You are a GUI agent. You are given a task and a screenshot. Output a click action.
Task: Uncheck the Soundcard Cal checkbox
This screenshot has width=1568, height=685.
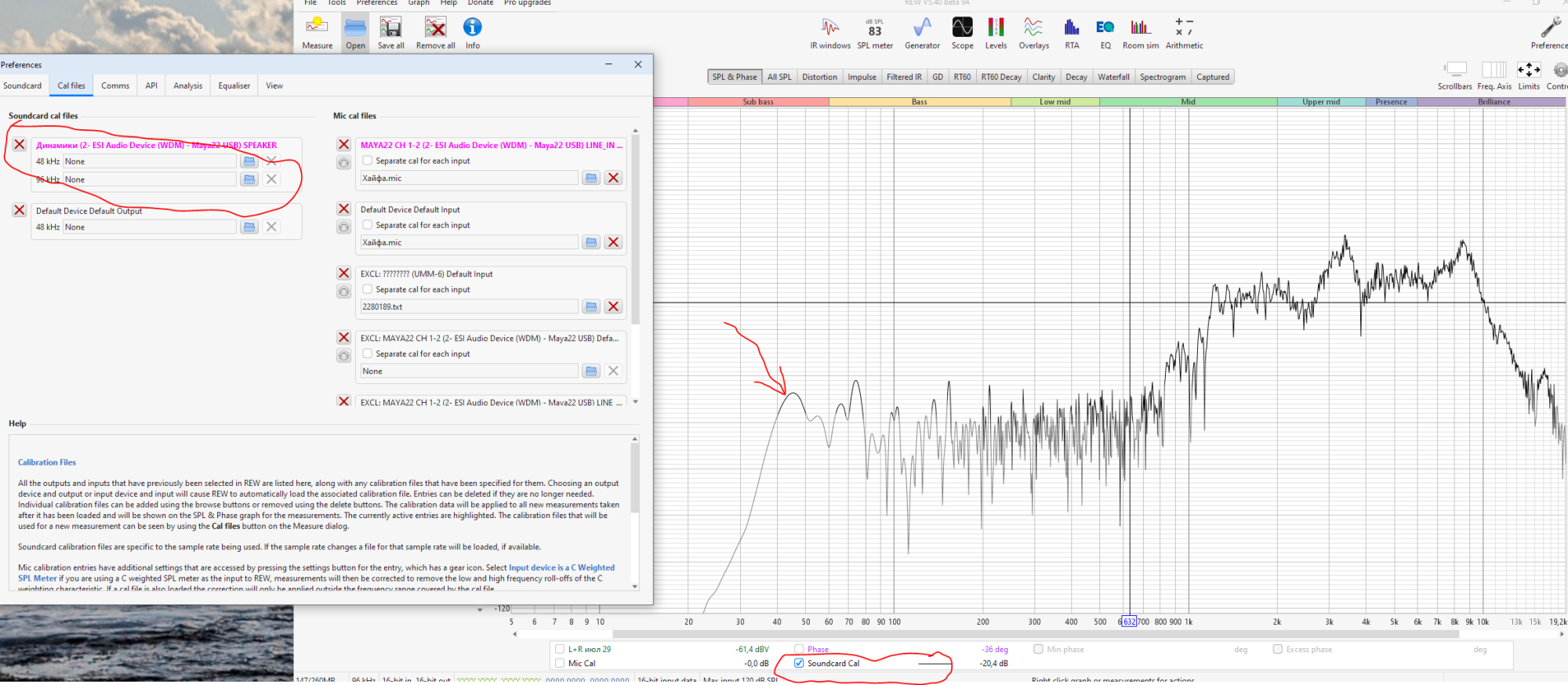(x=799, y=663)
